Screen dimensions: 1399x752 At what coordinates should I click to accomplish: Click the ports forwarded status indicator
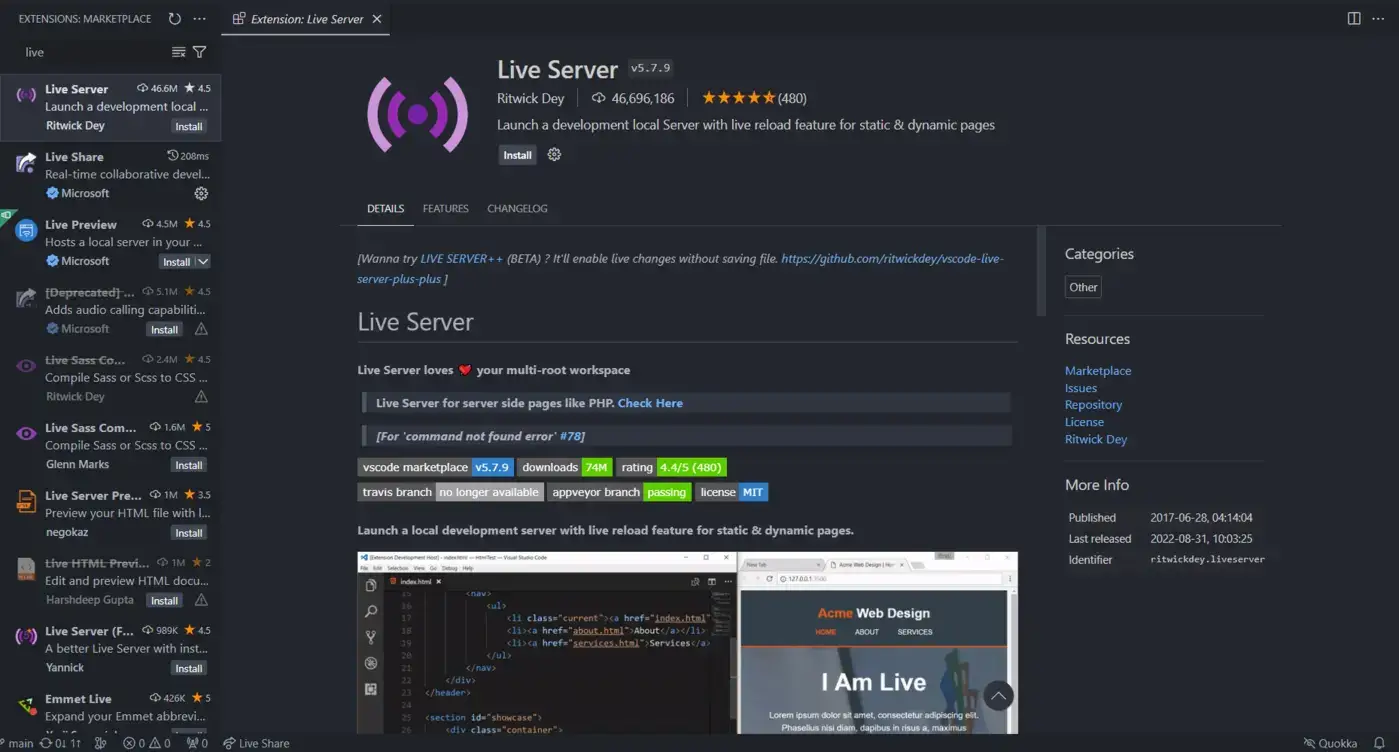point(197,743)
